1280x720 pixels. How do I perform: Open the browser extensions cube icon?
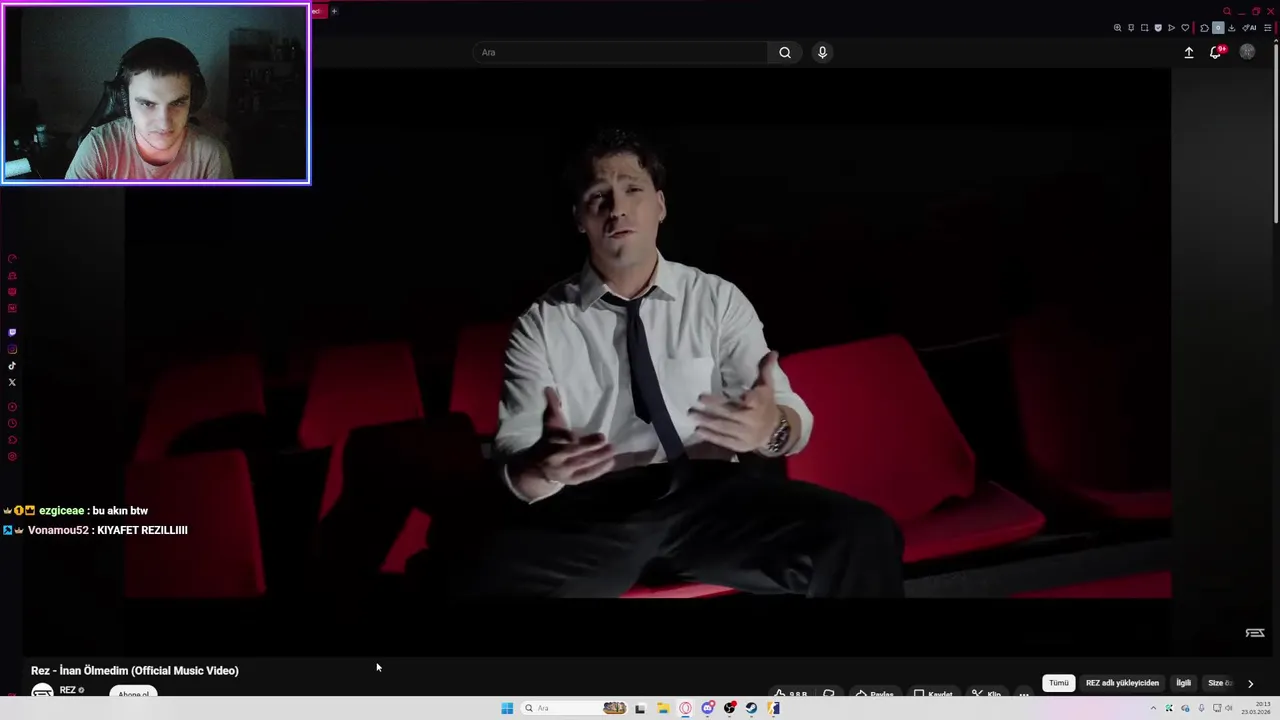1204,28
